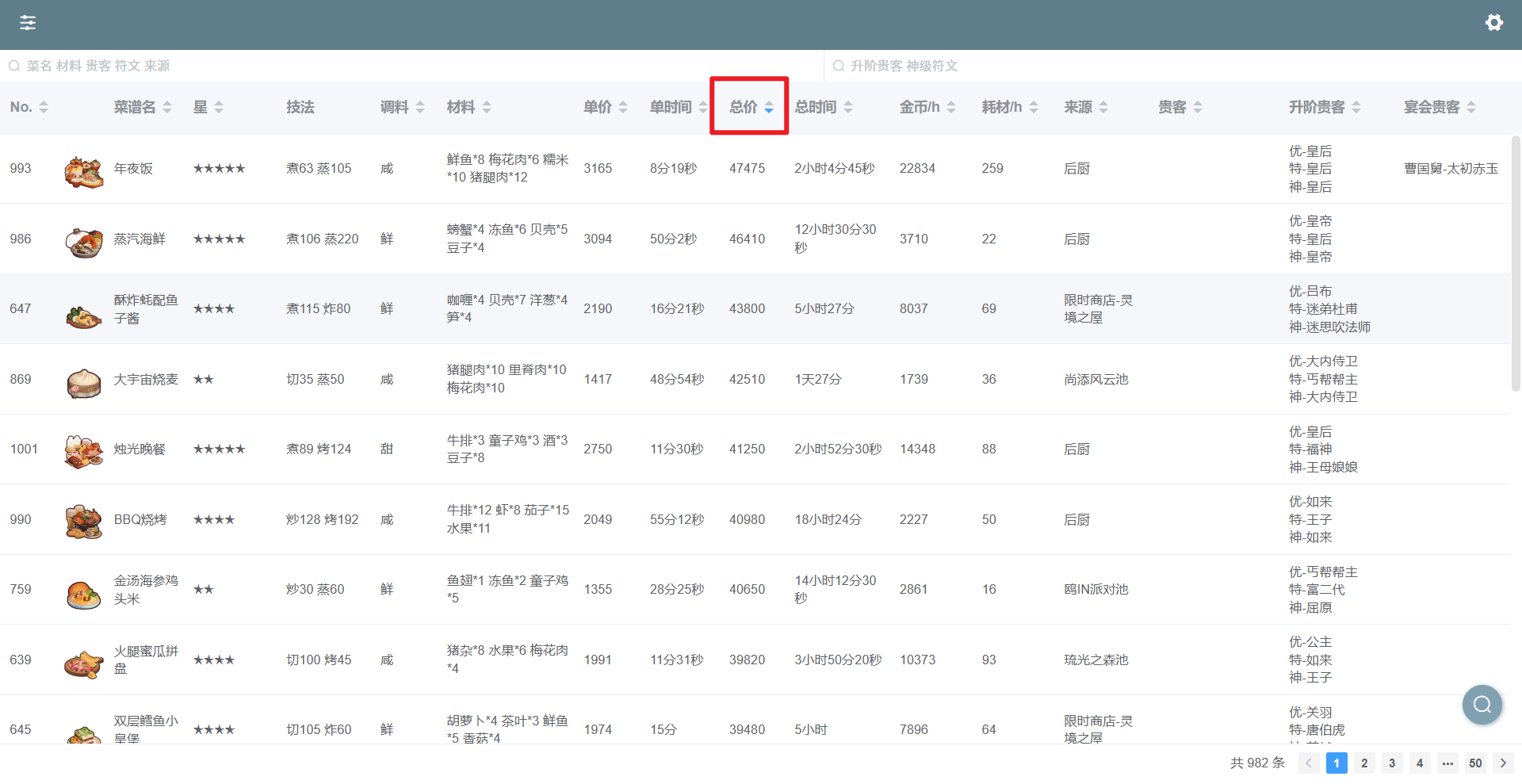
Task: Expand the 星 column filter
Action: [219, 107]
